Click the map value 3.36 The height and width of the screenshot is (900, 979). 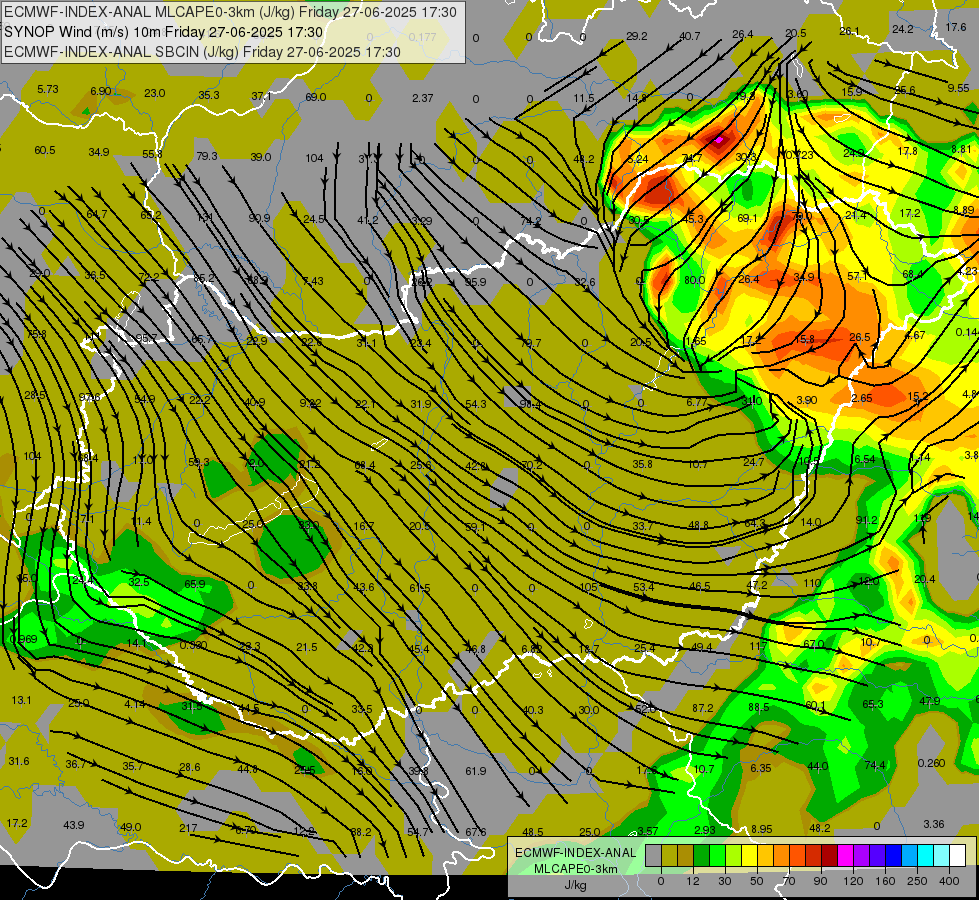tap(934, 824)
